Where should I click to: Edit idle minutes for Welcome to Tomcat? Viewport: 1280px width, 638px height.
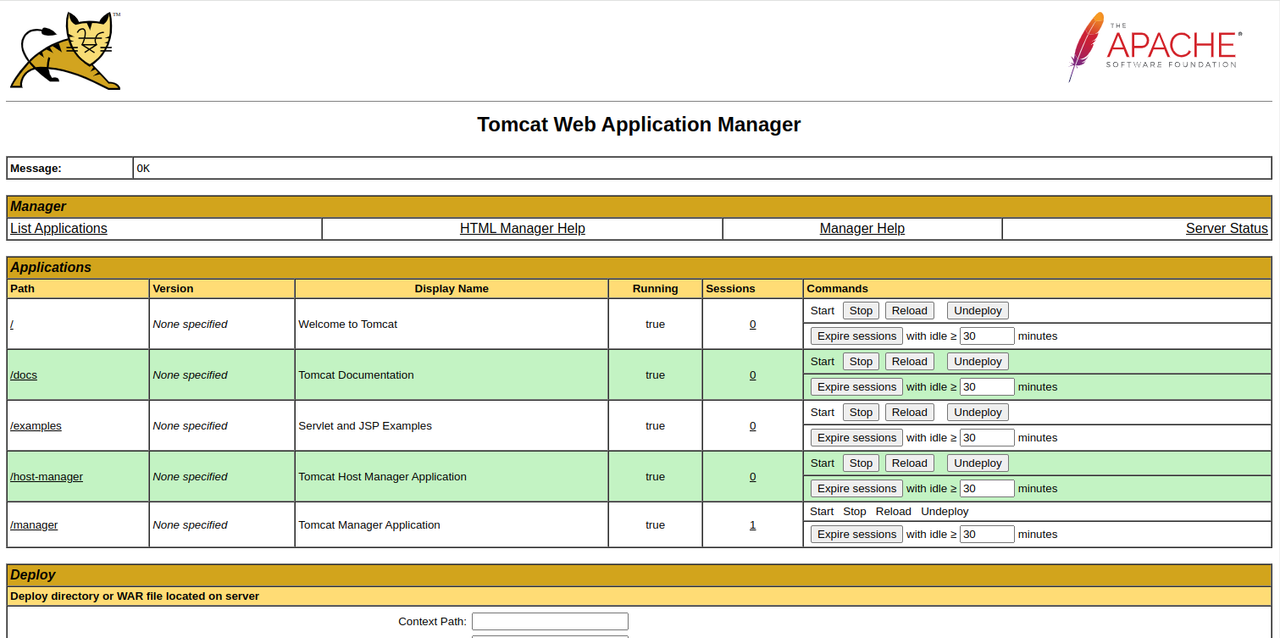987,336
